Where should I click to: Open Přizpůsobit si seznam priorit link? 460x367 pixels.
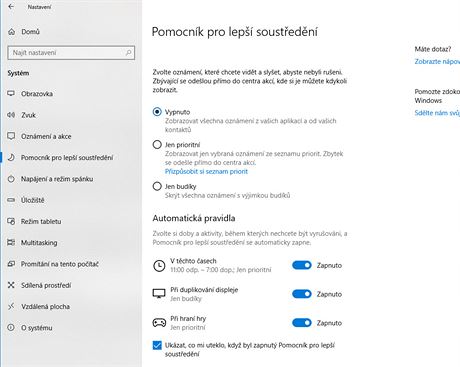pyautogui.click(x=206, y=171)
